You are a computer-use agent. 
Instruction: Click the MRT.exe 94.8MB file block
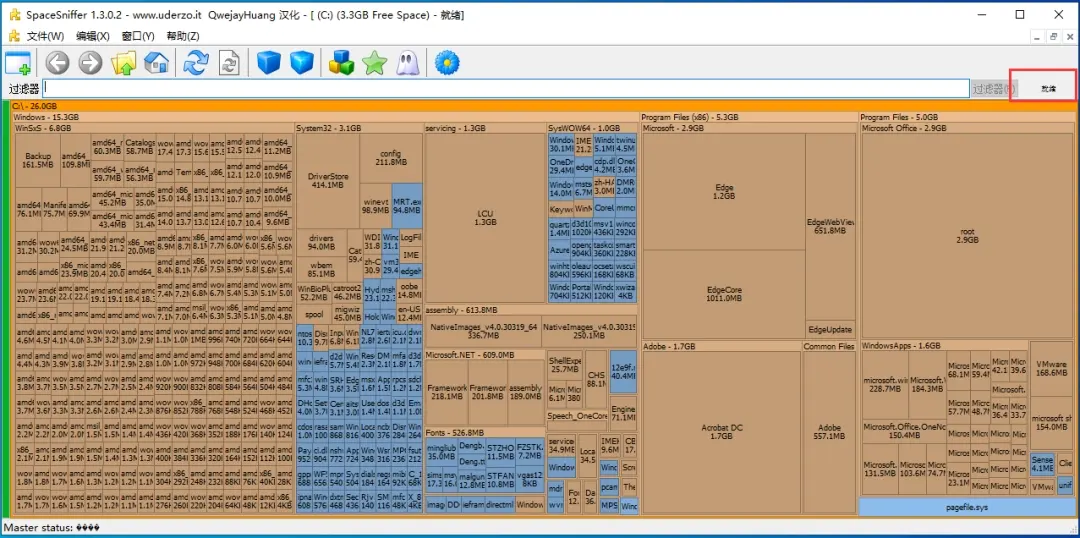pos(407,205)
